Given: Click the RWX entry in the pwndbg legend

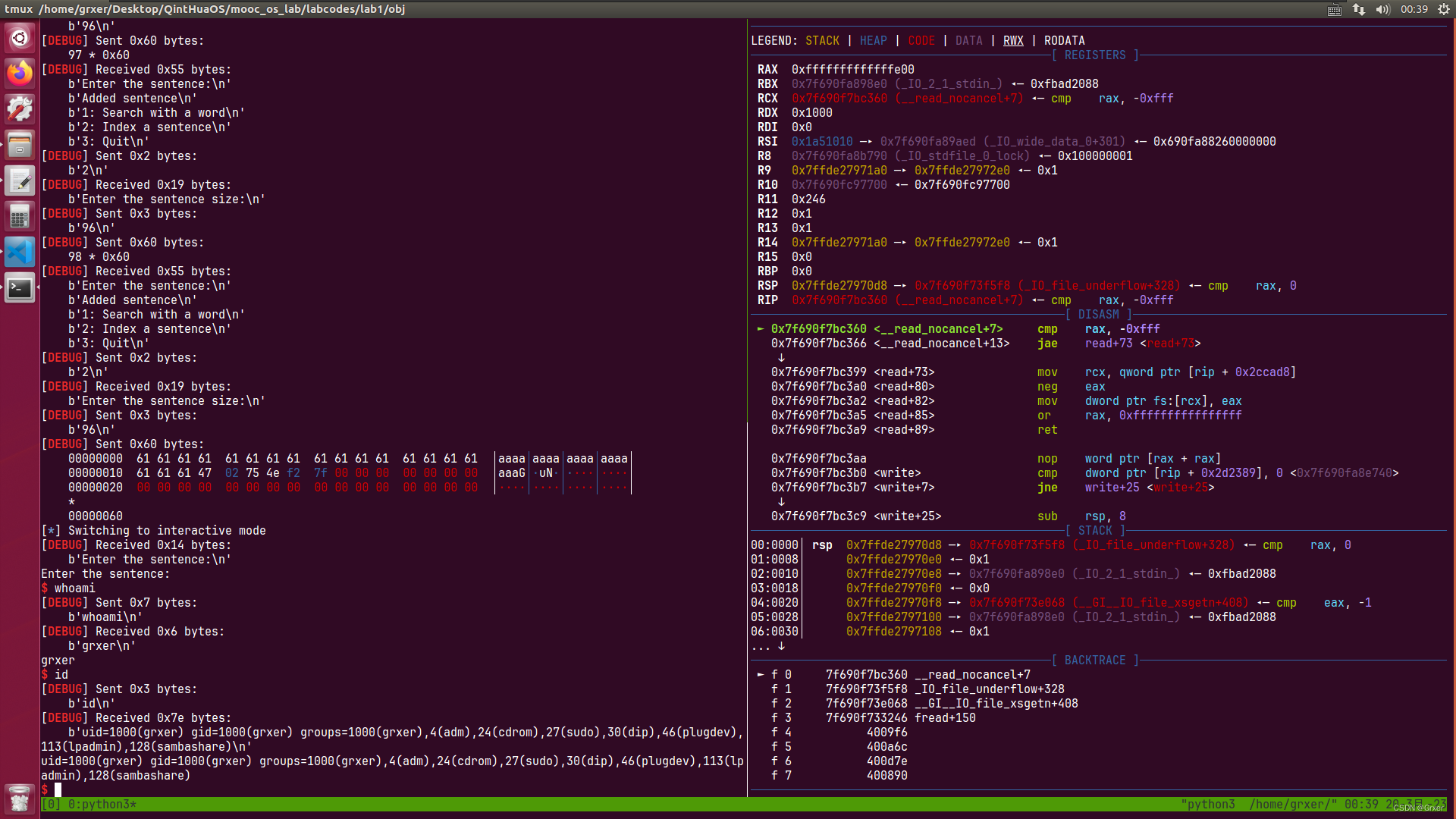Looking at the screenshot, I should pos(1013,40).
